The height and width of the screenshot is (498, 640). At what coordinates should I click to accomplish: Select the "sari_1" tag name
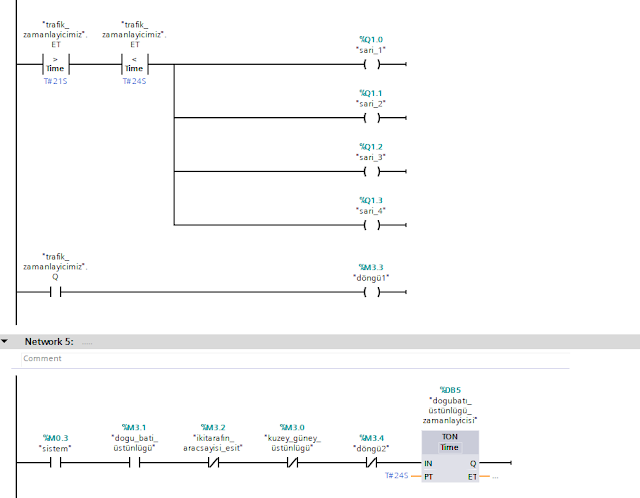pos(371,50)
